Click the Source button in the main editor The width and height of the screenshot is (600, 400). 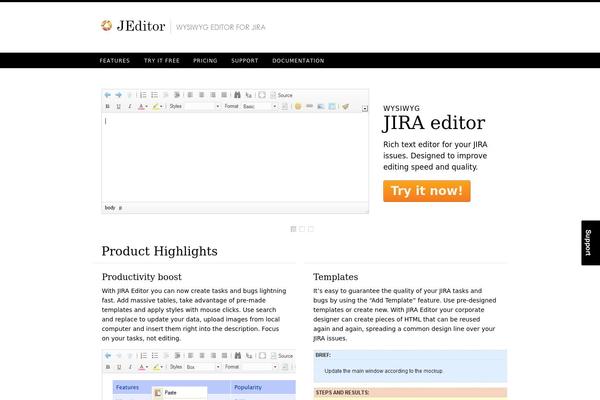tap(282, 95)
